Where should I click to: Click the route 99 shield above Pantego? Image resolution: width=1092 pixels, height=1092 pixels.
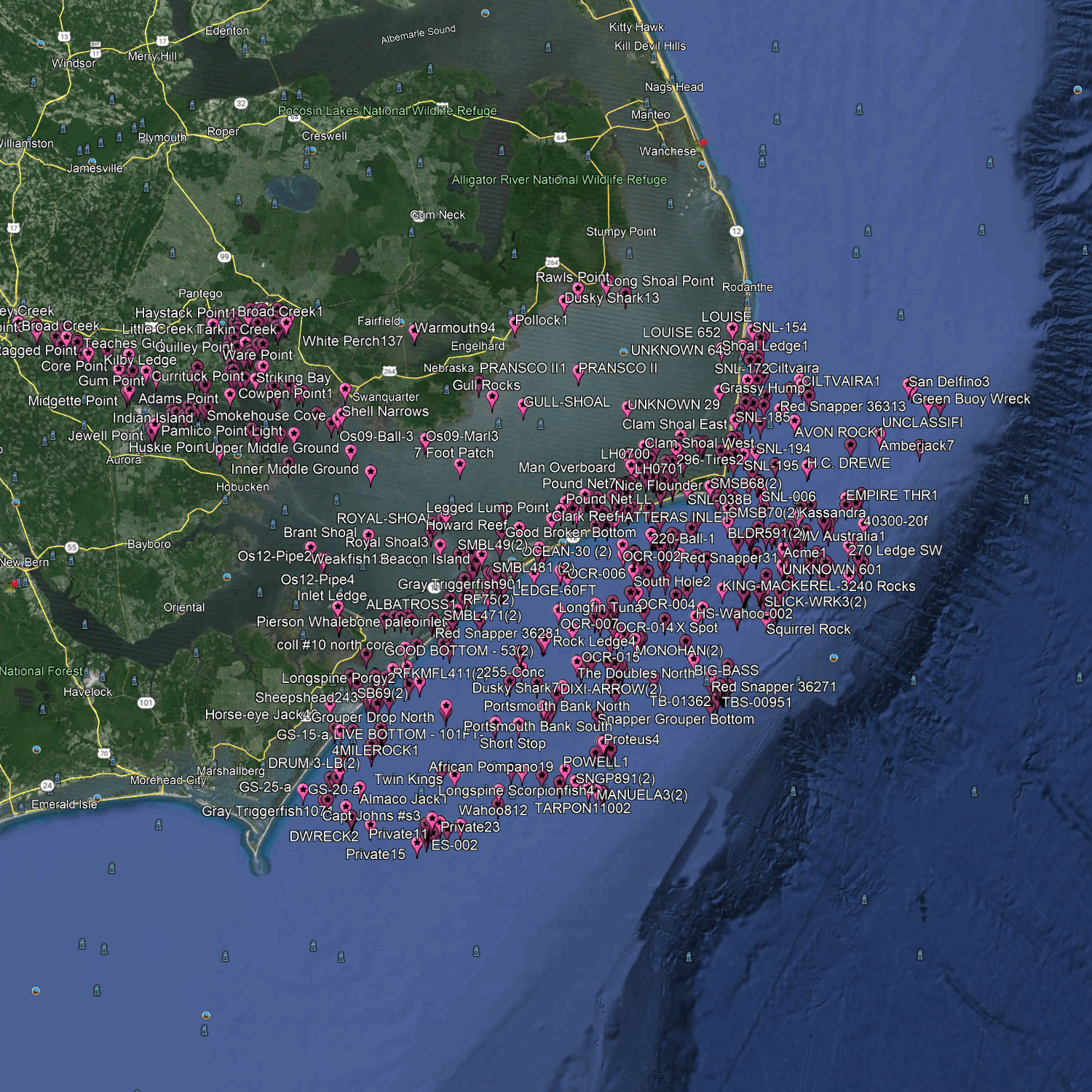click(x=224, y=257)
